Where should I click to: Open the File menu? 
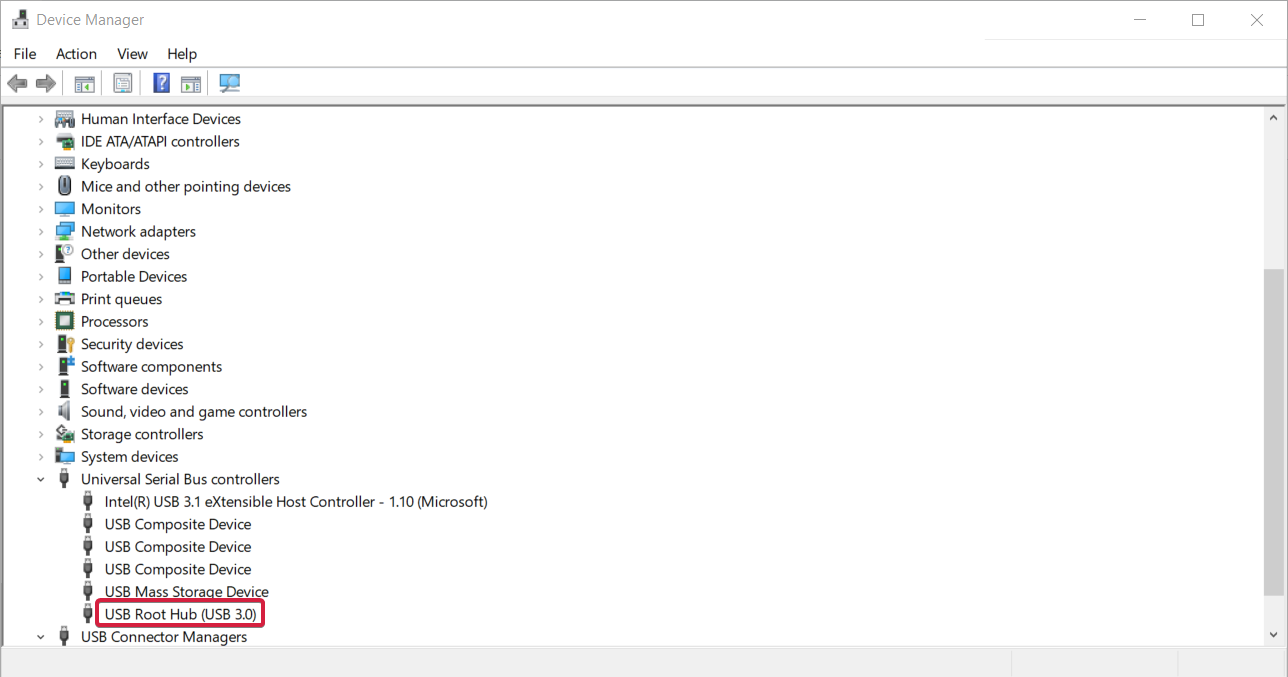point(25,54)
